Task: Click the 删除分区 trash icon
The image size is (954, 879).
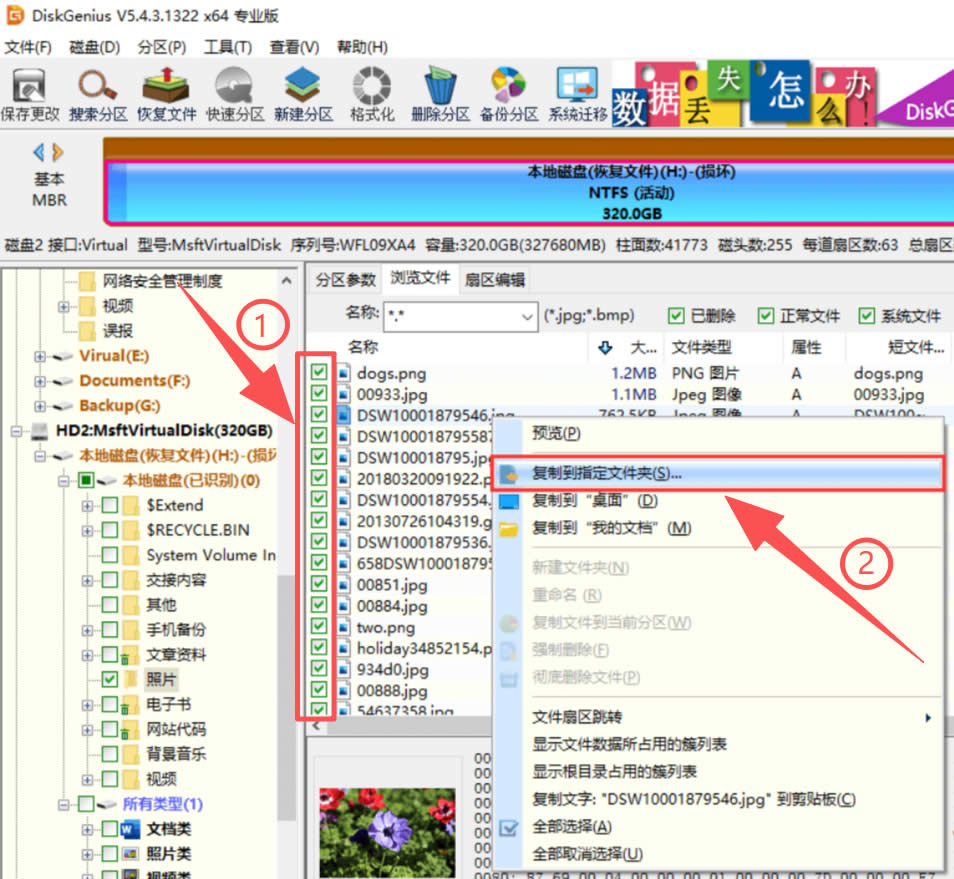Action: (440, 96)
